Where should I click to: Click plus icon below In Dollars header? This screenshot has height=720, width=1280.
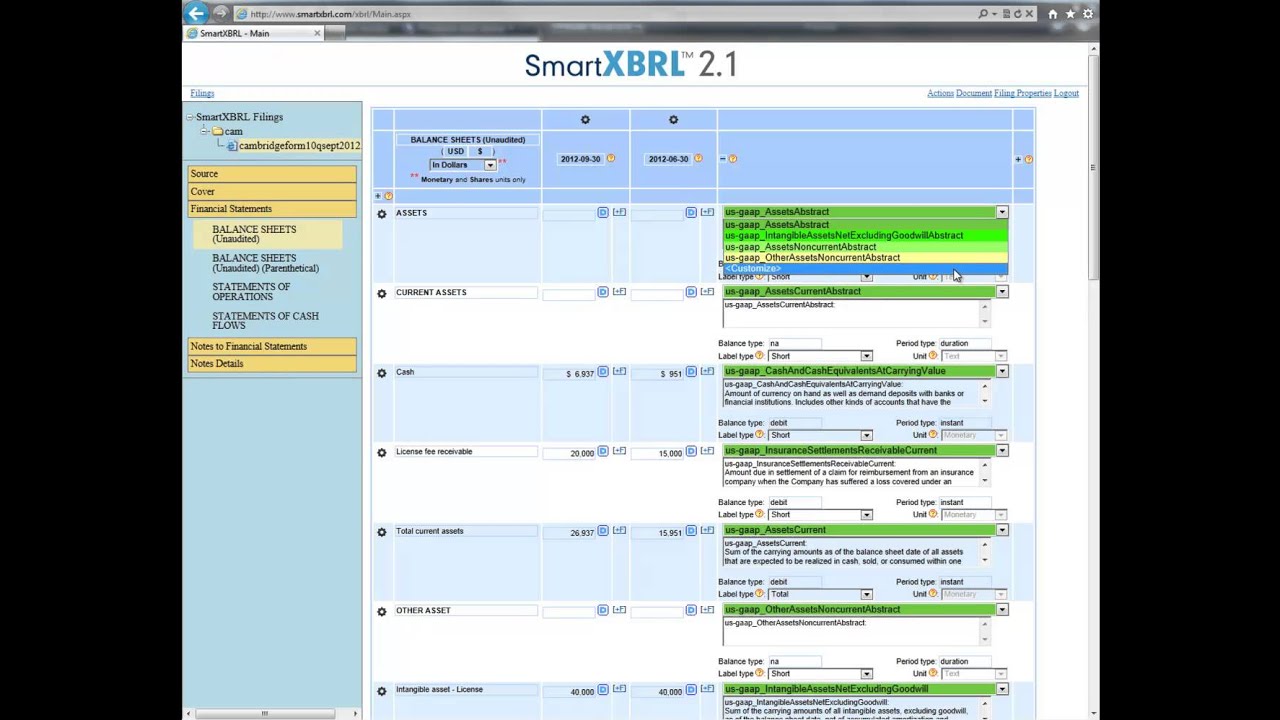(x=378, y=196)
